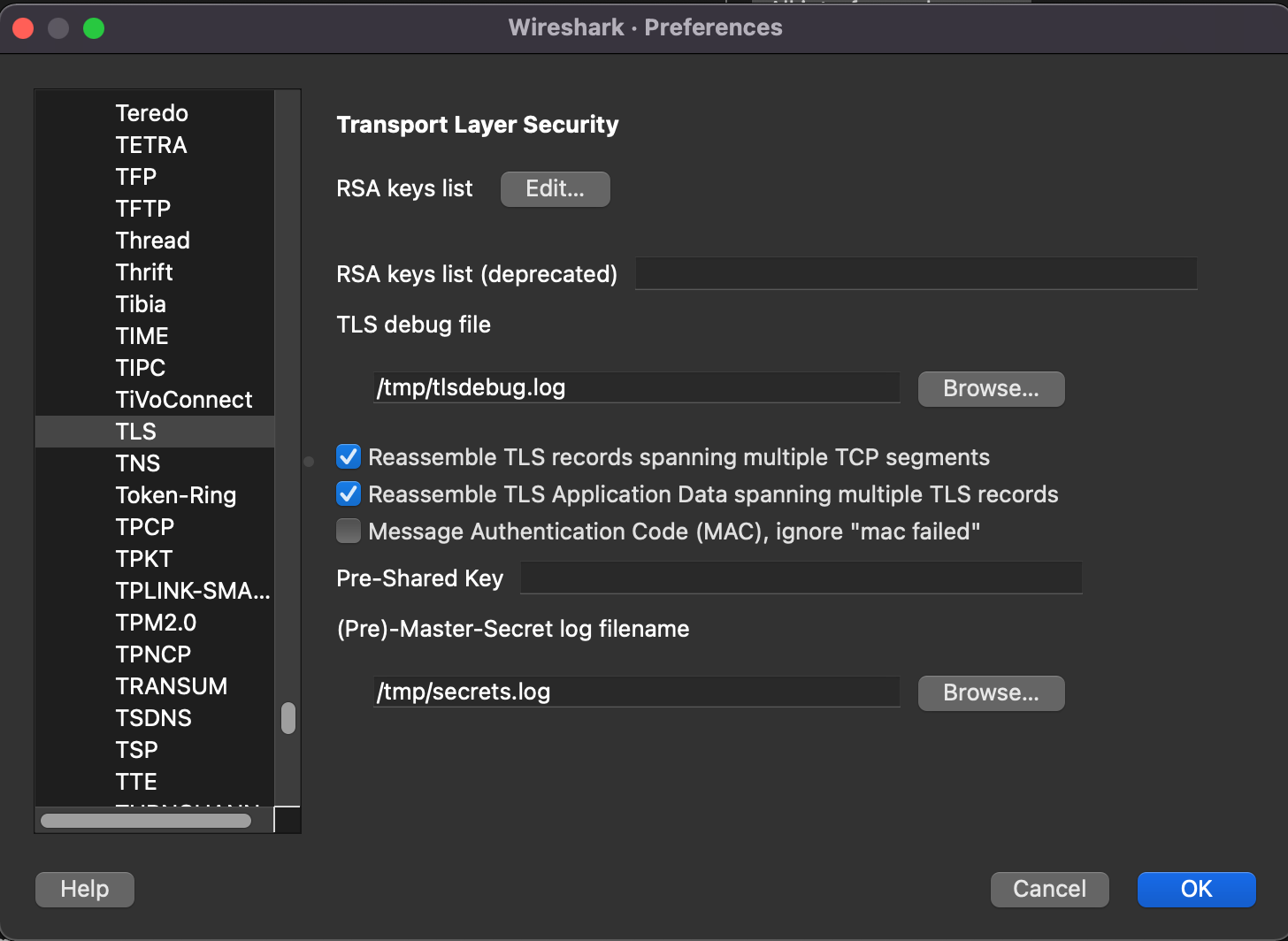Toggle Reassemble TLS records spanning TCP segments
The height and width of the screenshot is (941, 1288).
pyautogui.click(x=349, y=457)
